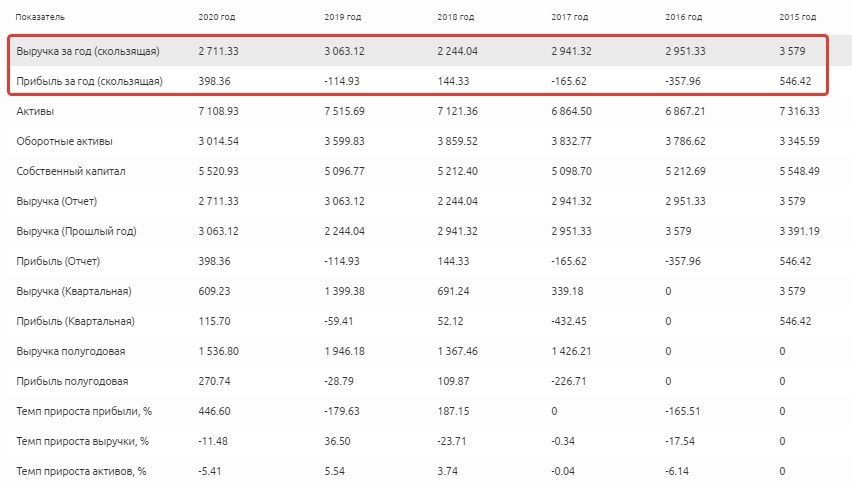This screenshot has height=487, width=852.
Task: Click the '2019 год' column header
Action: click(x=344, y=17)
